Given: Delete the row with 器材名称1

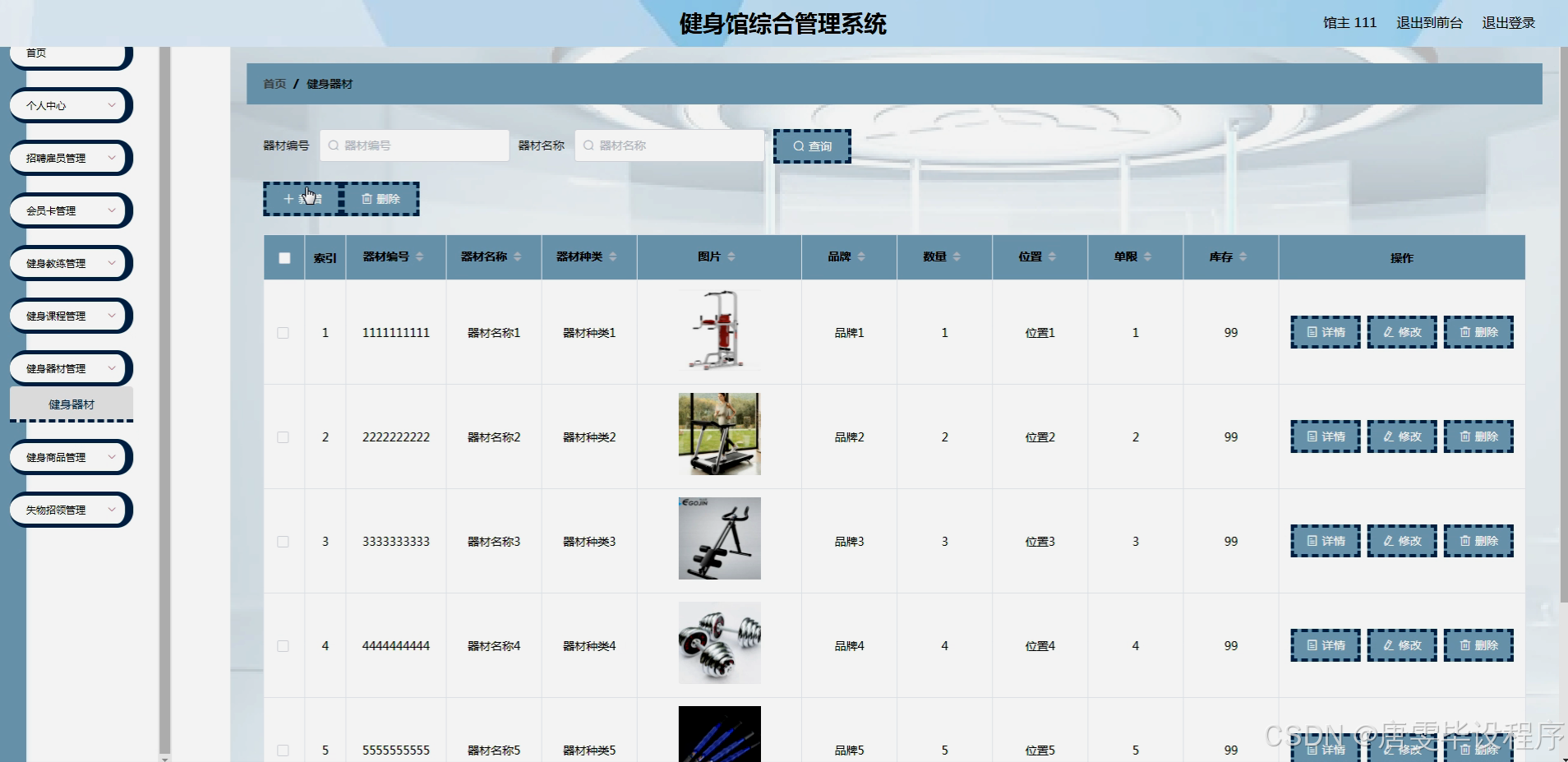Looking at the screenshot, I should pyautogui.click(x=1478, y=332).
